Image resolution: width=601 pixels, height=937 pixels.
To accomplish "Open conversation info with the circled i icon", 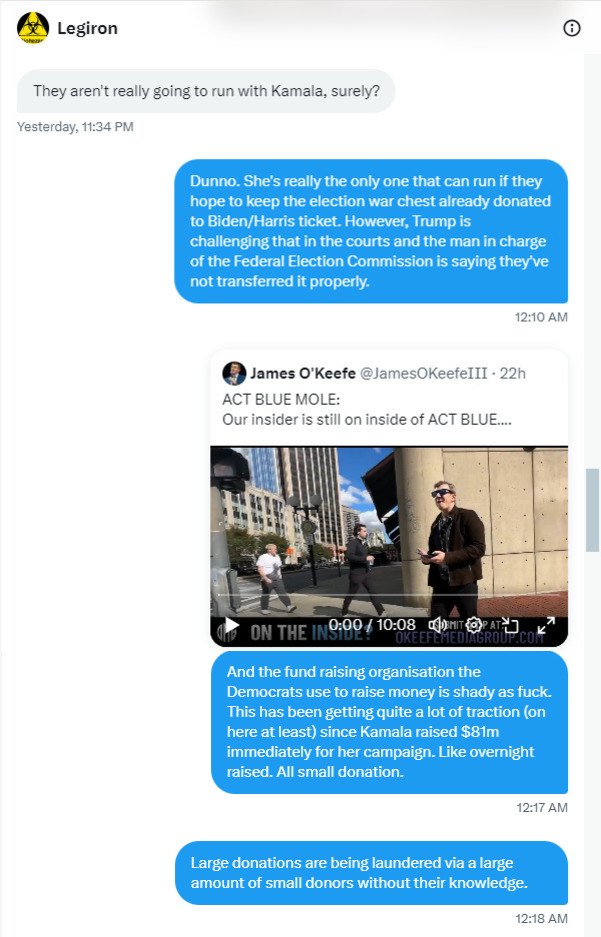I will [x=572, y=28].
